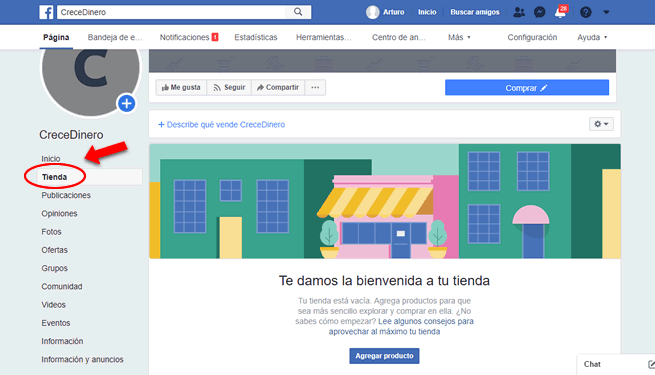Viewport: 655px width, 375px height.
Task: Open Arturo's profile avatar
Action: click(372, 12)
